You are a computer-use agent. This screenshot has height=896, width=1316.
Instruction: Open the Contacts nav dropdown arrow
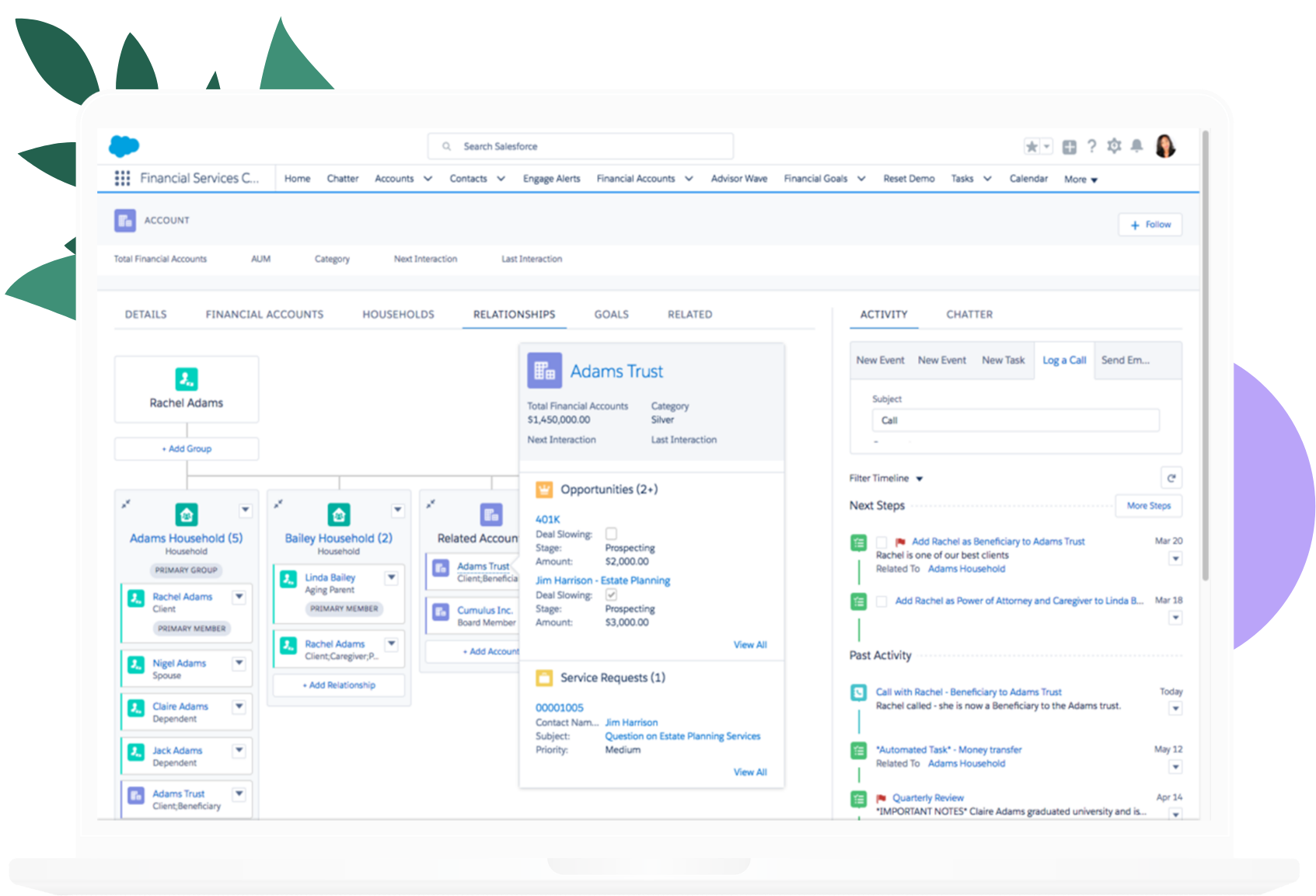point(501,179)
